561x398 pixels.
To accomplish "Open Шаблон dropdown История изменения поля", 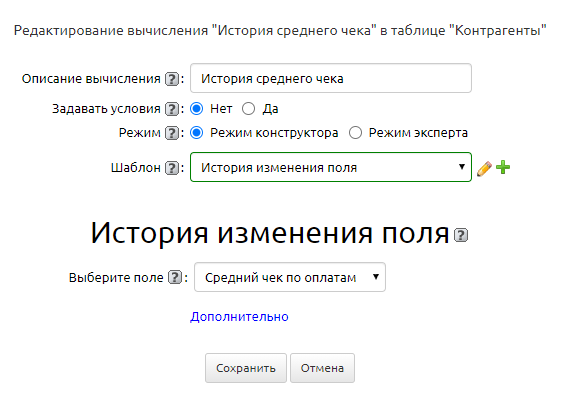I will click(x=331, y=167).
